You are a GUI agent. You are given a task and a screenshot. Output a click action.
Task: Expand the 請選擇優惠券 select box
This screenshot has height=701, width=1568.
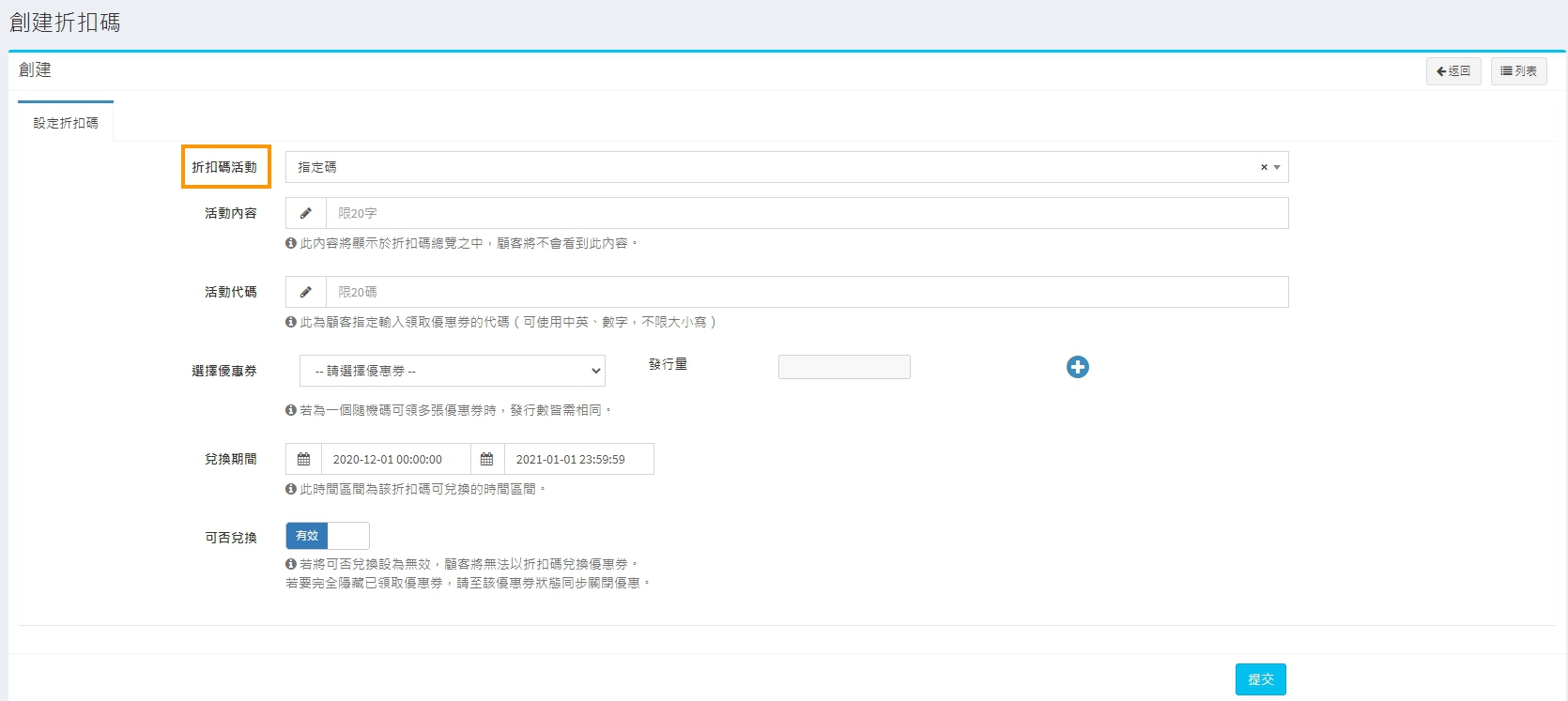(452, 371)
